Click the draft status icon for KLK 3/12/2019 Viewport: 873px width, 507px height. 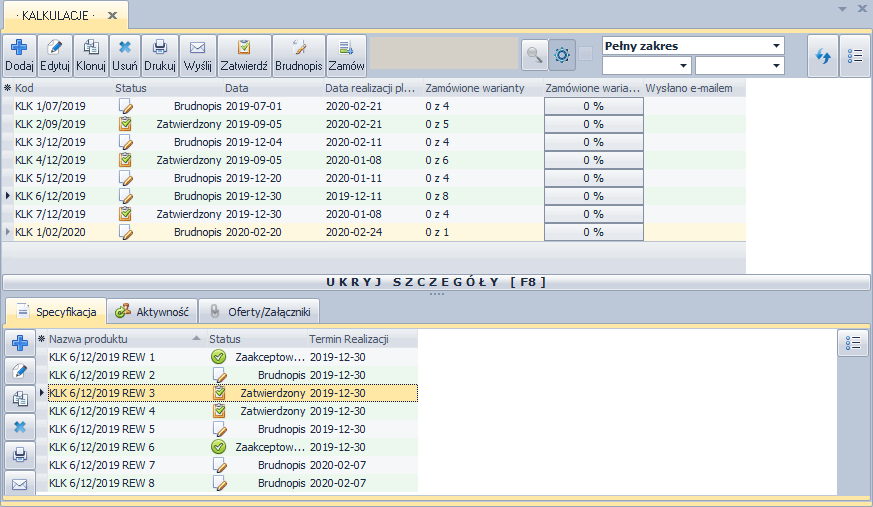tap(126, 142)
